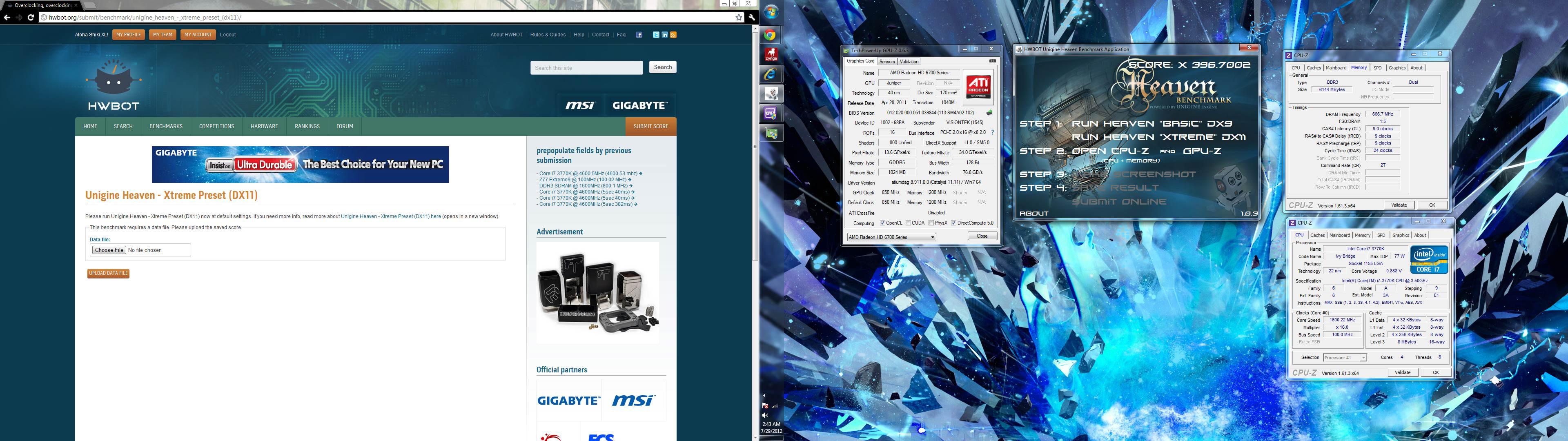1568x441 pixels.
Task: Click the site search input field
Action: pos(586,68)
